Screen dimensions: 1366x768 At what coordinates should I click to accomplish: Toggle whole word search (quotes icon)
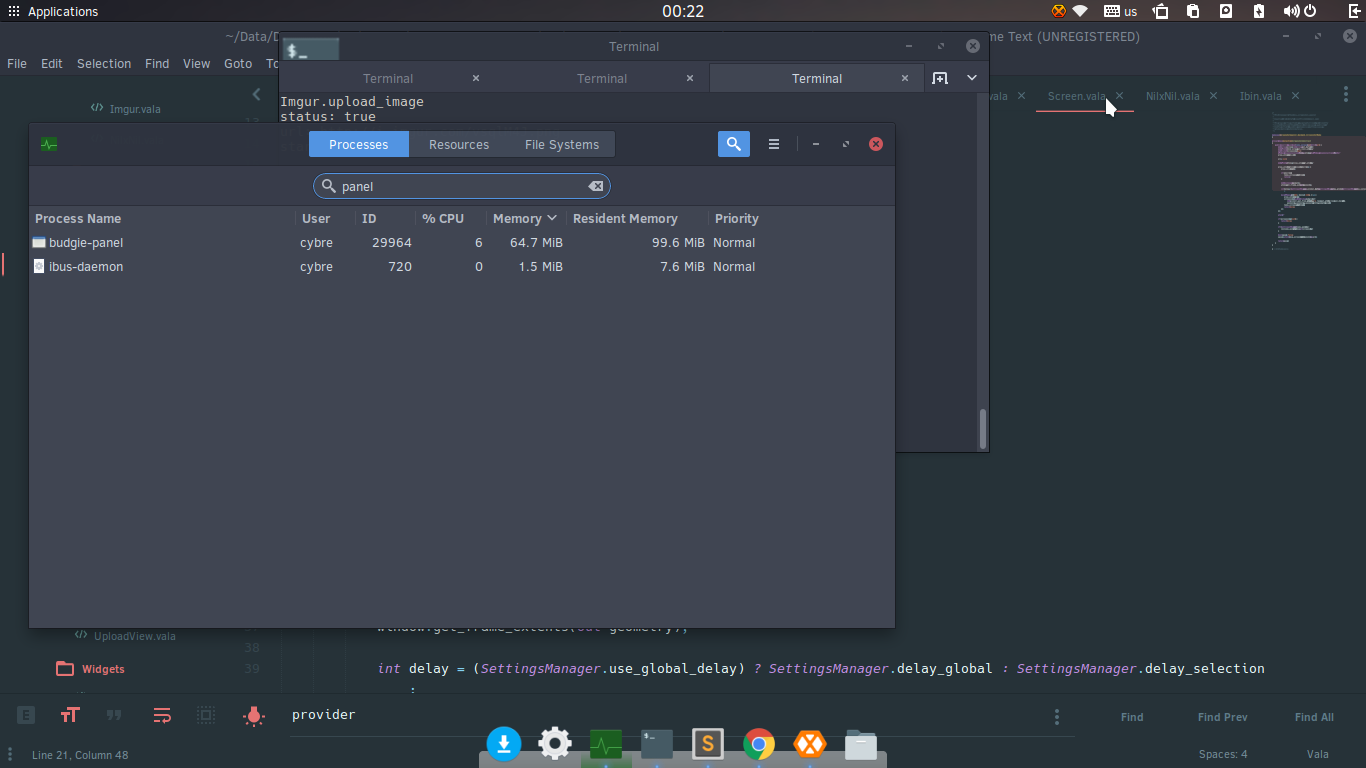coord(114,715)
